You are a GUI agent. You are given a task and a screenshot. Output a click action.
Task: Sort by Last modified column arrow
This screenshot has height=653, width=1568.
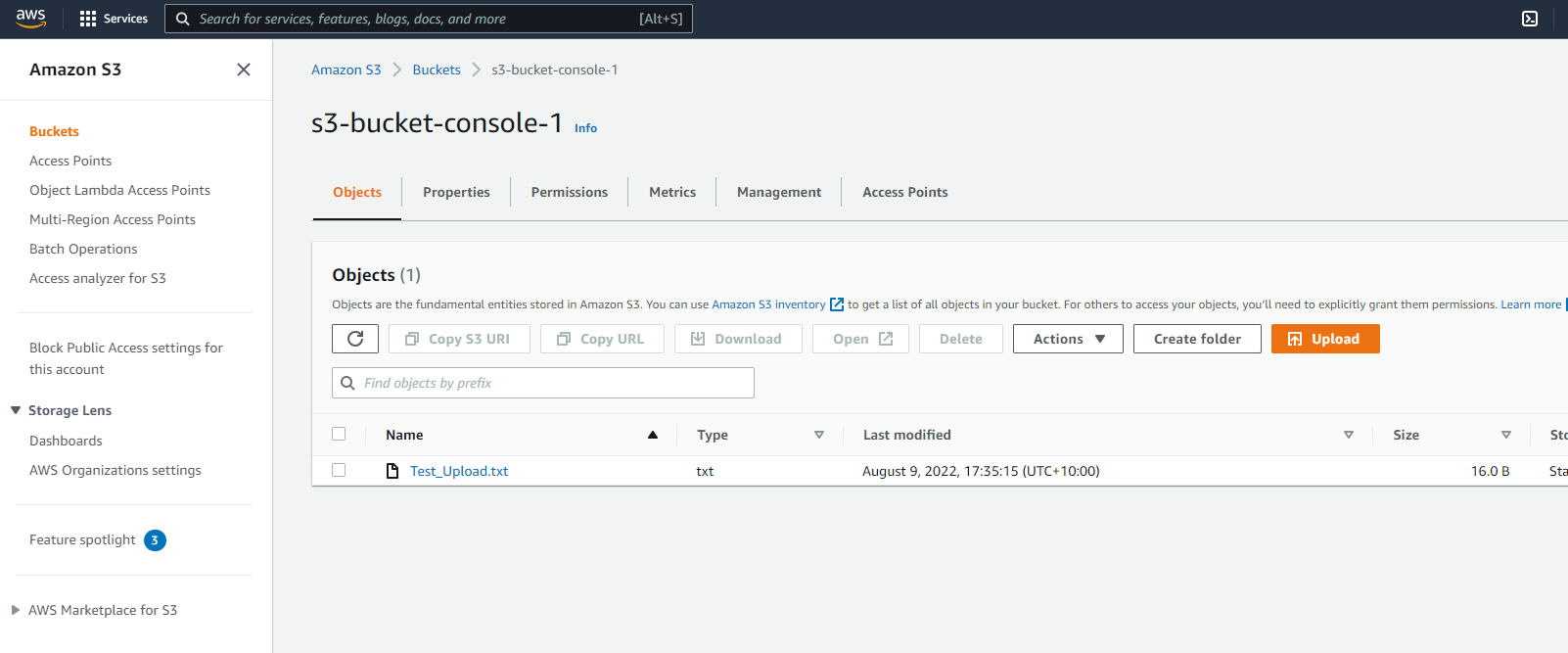tap(1349, 435)
